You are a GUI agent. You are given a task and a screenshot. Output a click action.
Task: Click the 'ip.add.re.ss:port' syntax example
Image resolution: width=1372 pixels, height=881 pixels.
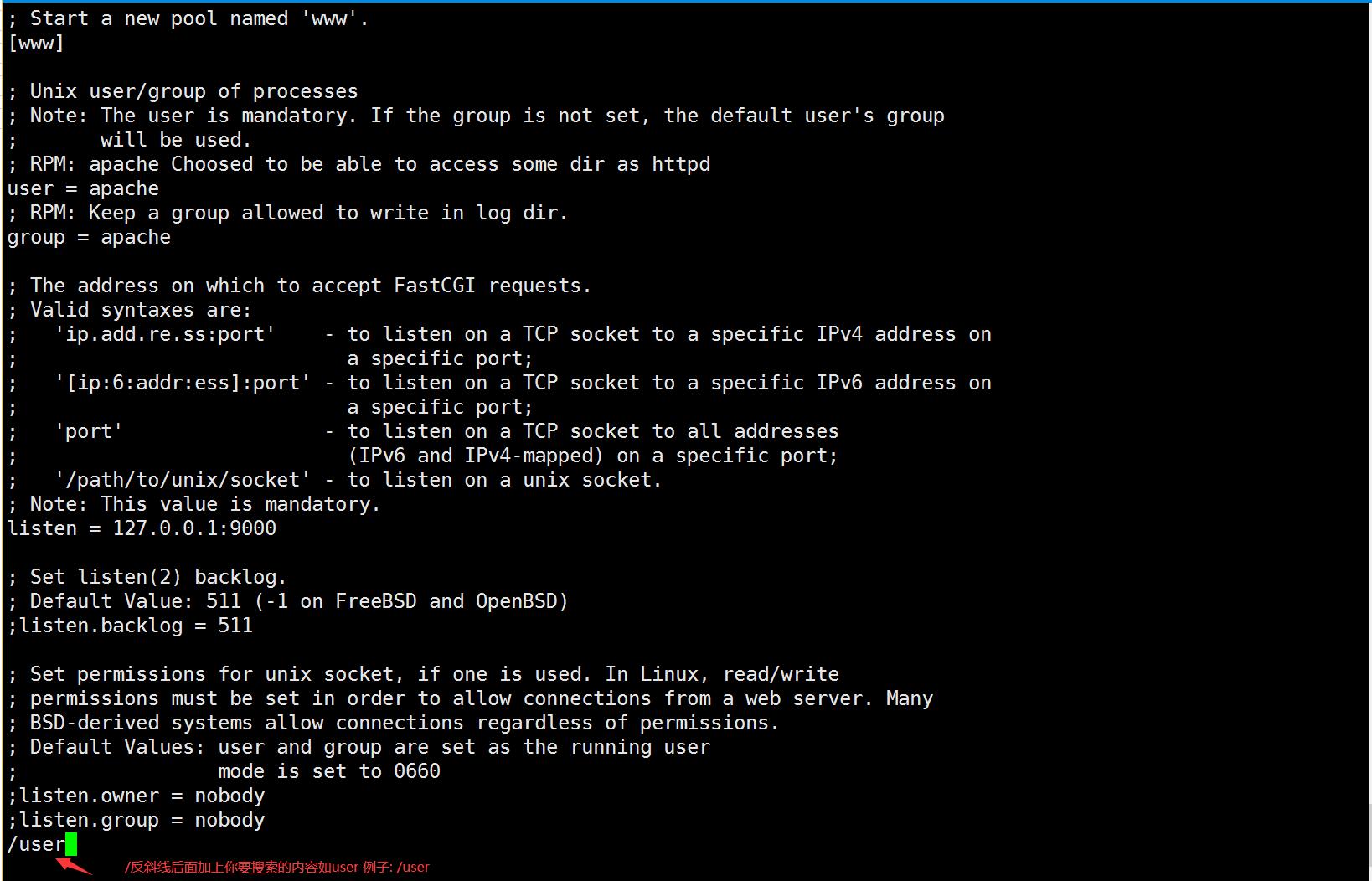(x=165, y=334)
